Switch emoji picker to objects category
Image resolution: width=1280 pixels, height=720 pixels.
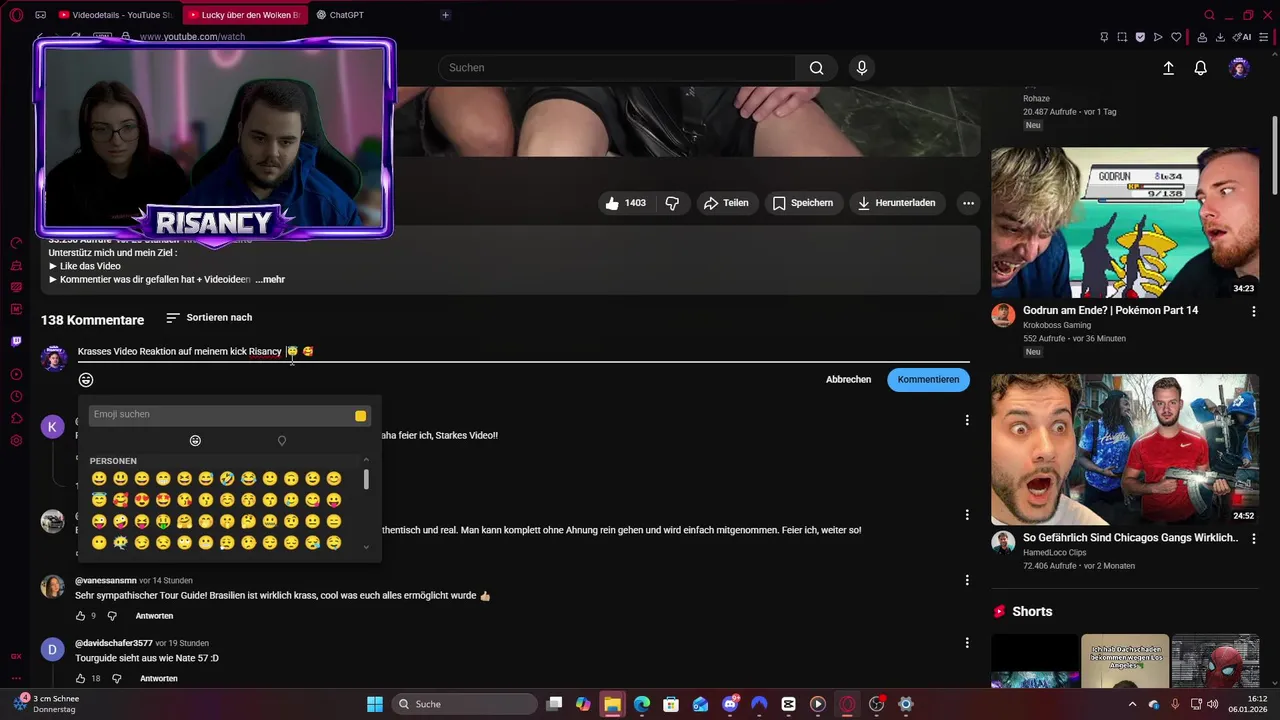(282, 441)
